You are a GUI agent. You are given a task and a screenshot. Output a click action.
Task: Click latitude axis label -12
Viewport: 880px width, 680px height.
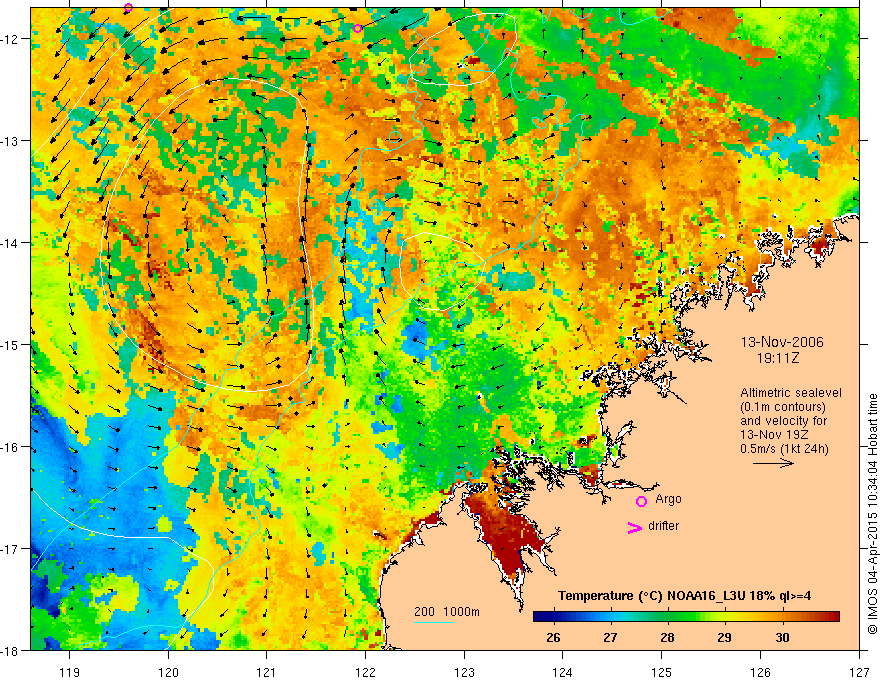click(10, 39)
